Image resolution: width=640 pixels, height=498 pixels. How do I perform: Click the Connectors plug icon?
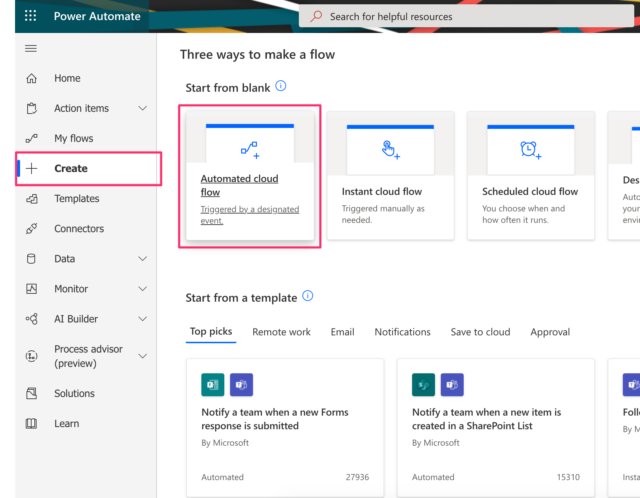tap(31, 229)
